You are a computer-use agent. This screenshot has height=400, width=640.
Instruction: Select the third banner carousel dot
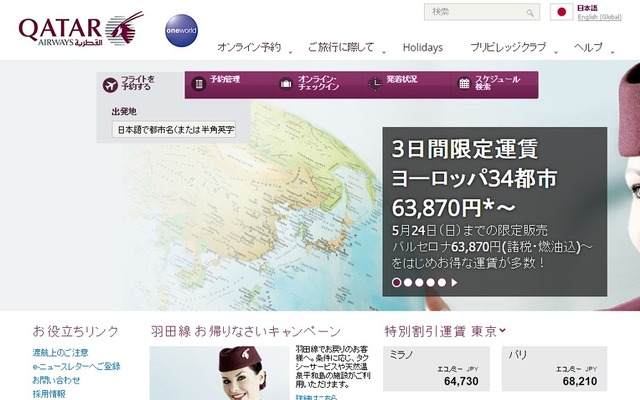click(419, 282)
